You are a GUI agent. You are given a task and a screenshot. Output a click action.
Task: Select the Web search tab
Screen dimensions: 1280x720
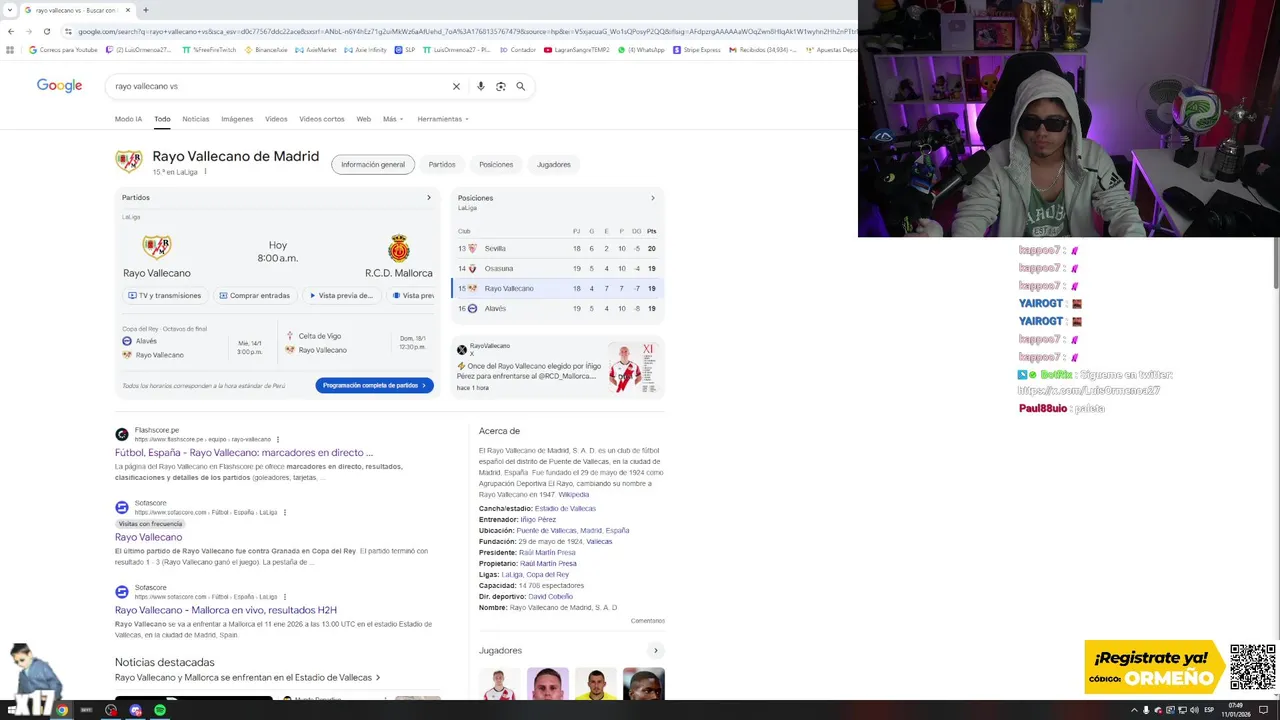point(364,119)
